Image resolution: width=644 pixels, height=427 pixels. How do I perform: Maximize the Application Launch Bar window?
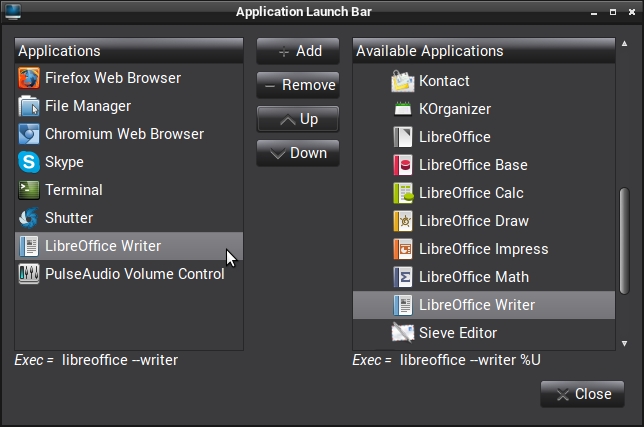[x=613, y=12]
